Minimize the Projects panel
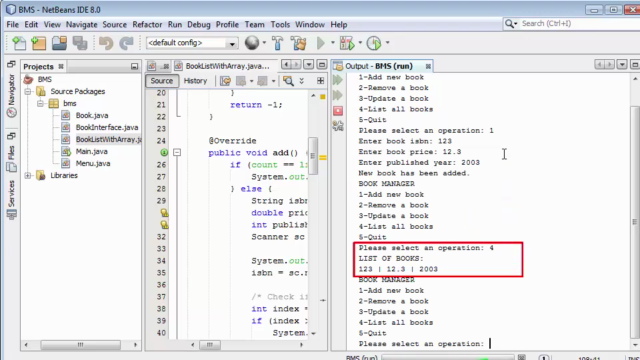 pyautogui.click(x=134, y=66)
